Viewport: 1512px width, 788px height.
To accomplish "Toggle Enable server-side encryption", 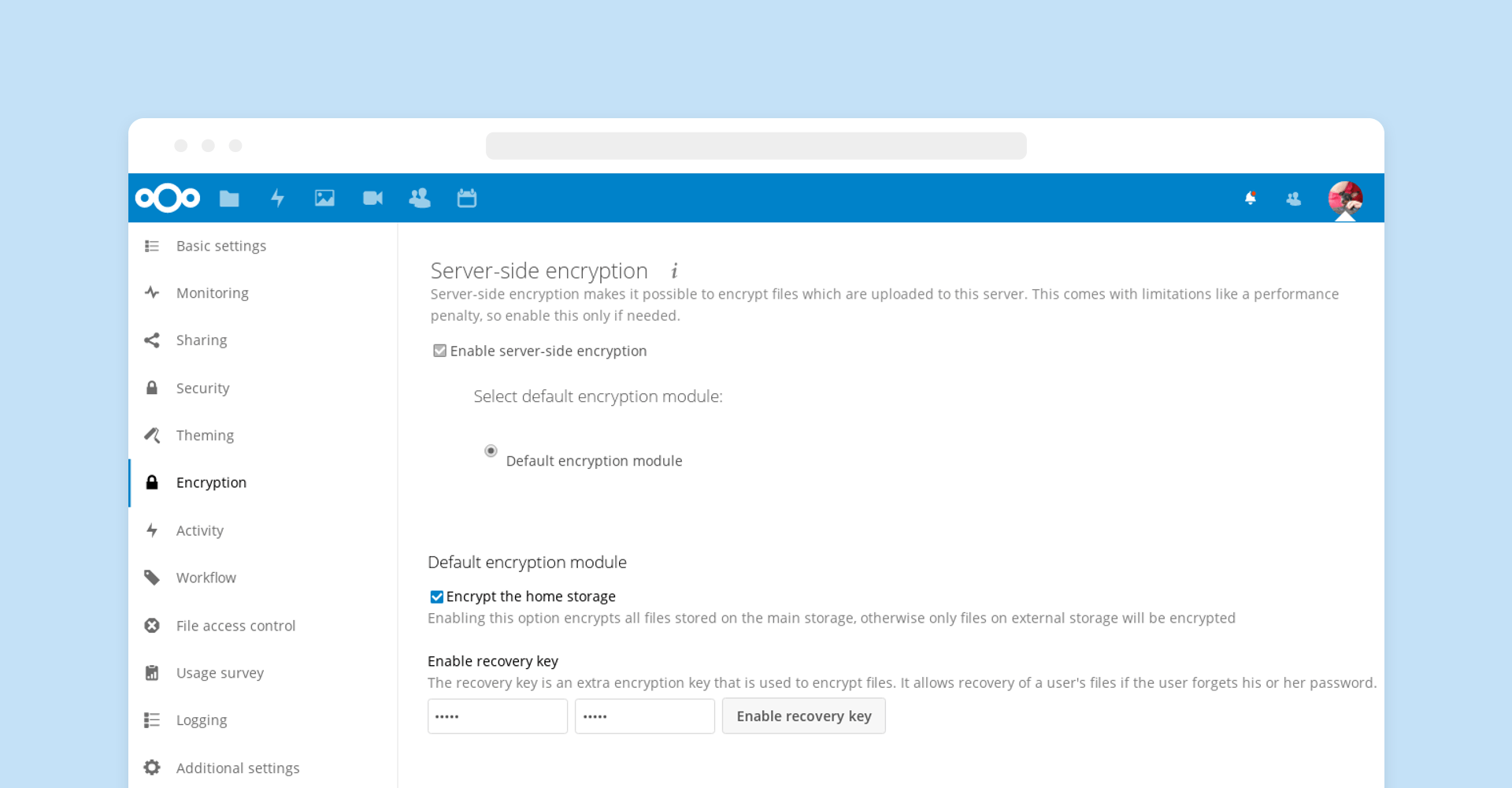I will tap(439, 350).
